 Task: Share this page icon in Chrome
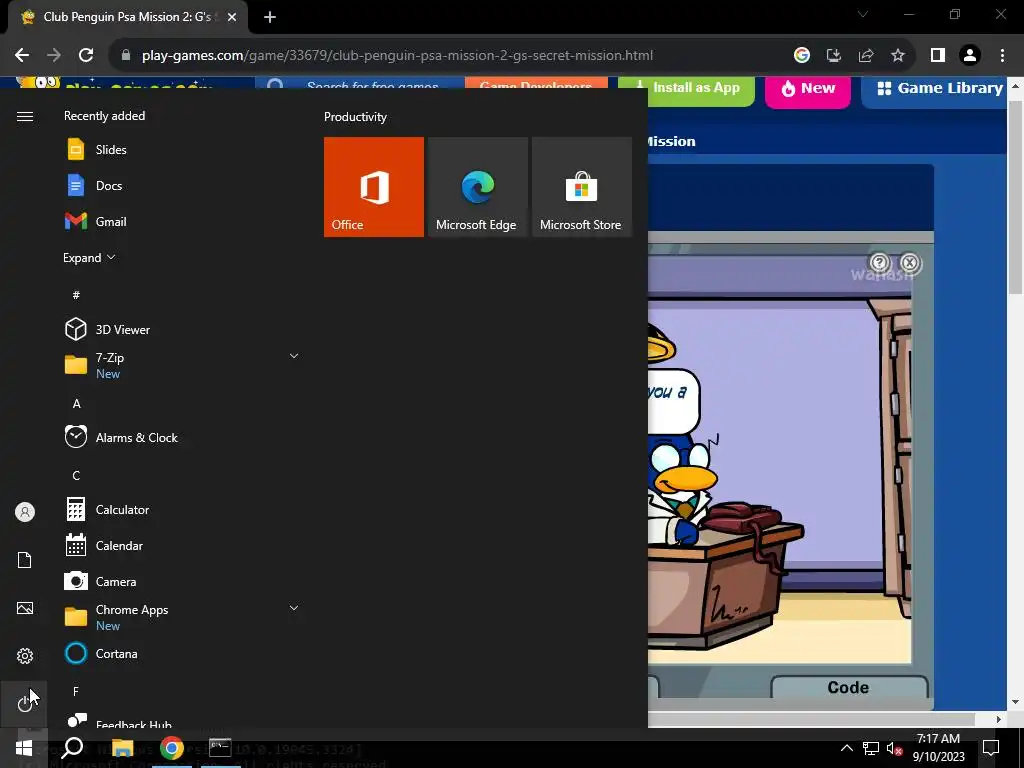point(866,56)
